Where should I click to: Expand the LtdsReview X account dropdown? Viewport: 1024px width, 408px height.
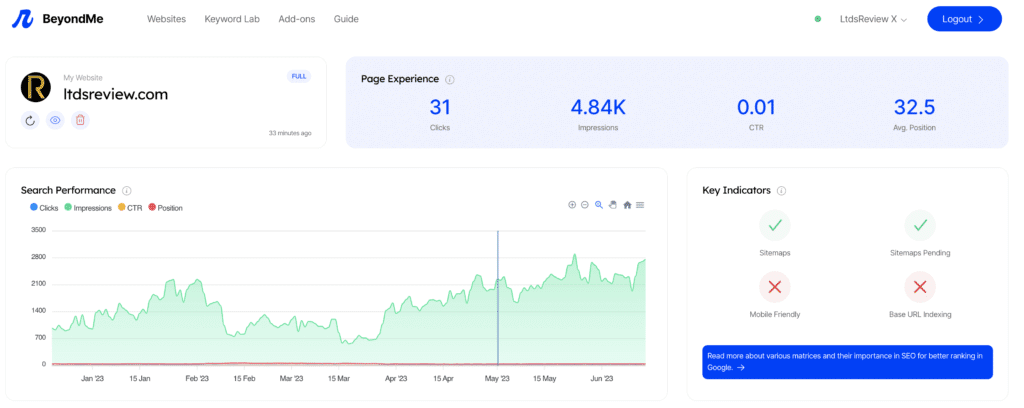873,19
